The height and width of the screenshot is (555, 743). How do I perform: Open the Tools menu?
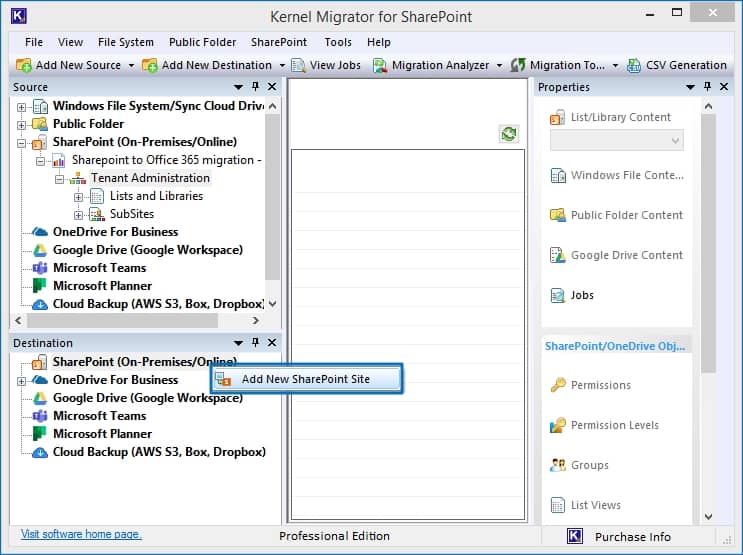coord(338,42)
